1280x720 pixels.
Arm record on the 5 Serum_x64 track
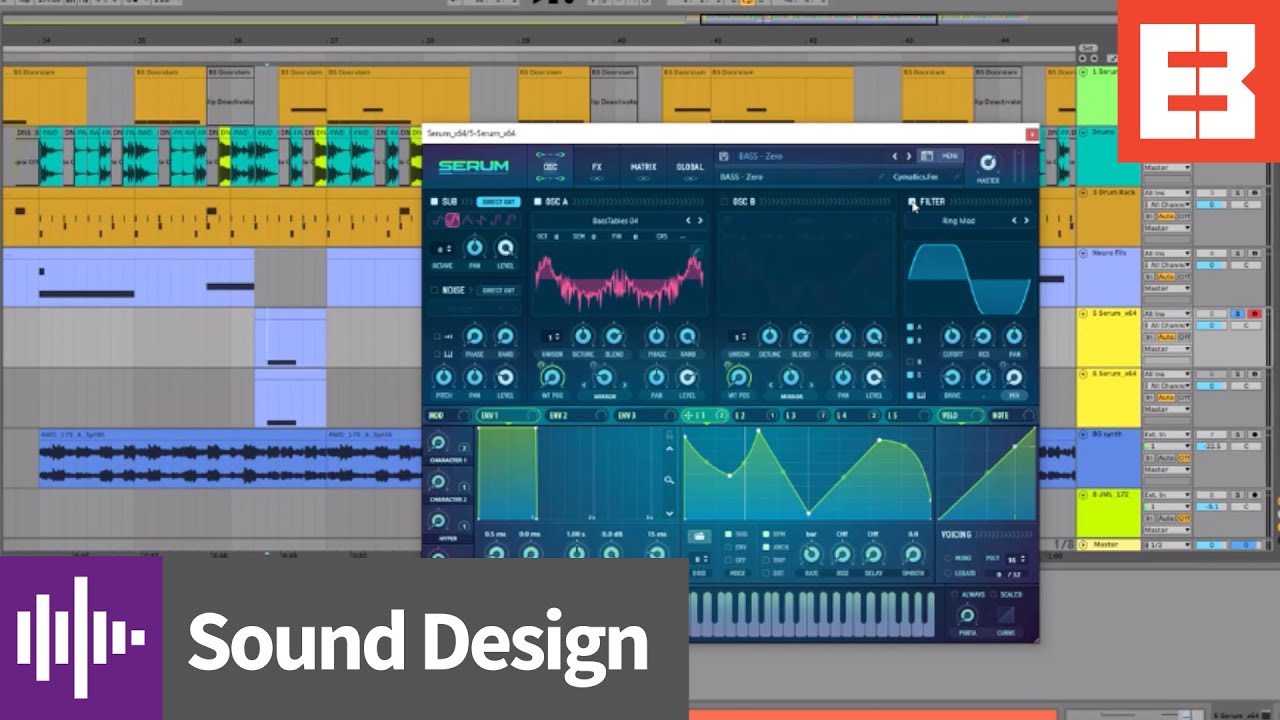pyautogui.click(x=1255, y=314)
